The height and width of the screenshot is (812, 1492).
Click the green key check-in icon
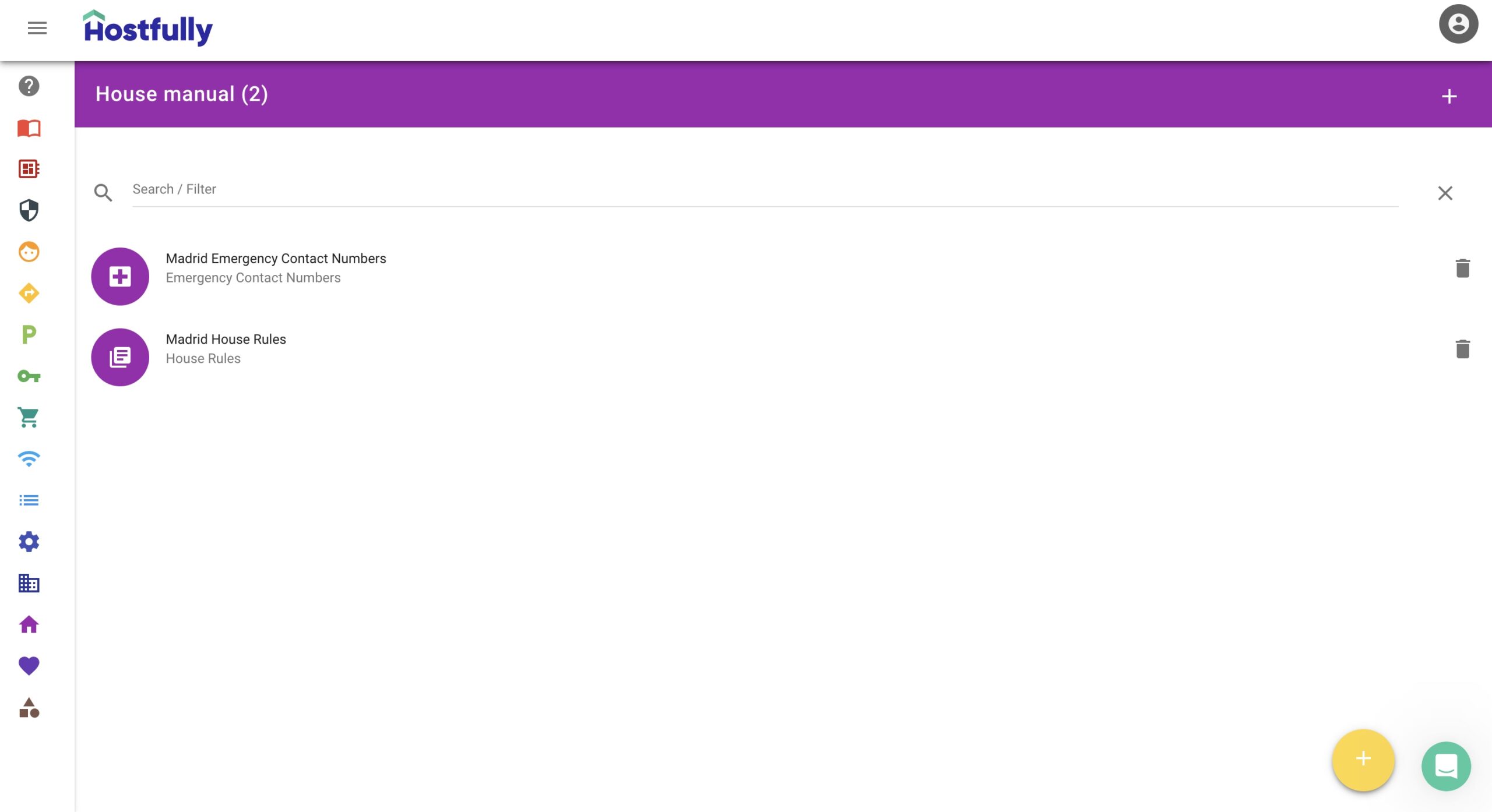coord(29,376)
